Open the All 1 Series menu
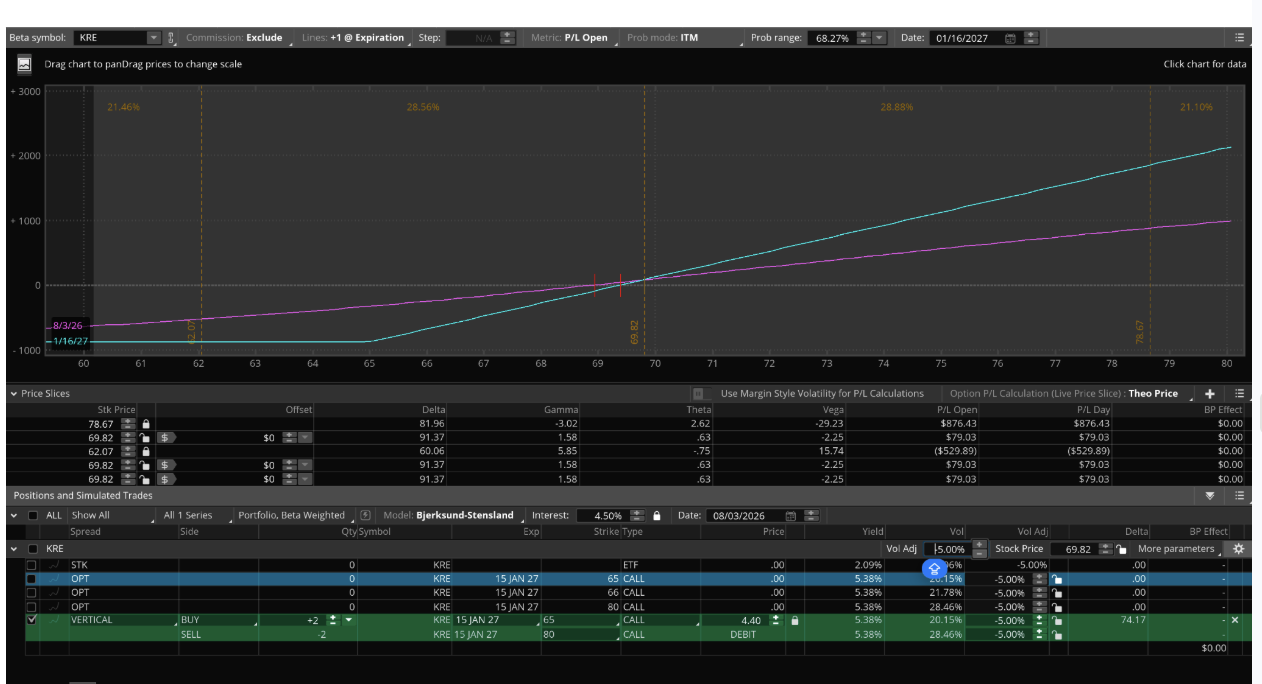This screenshot has width=1262, height=684. (x=196, y=515)
